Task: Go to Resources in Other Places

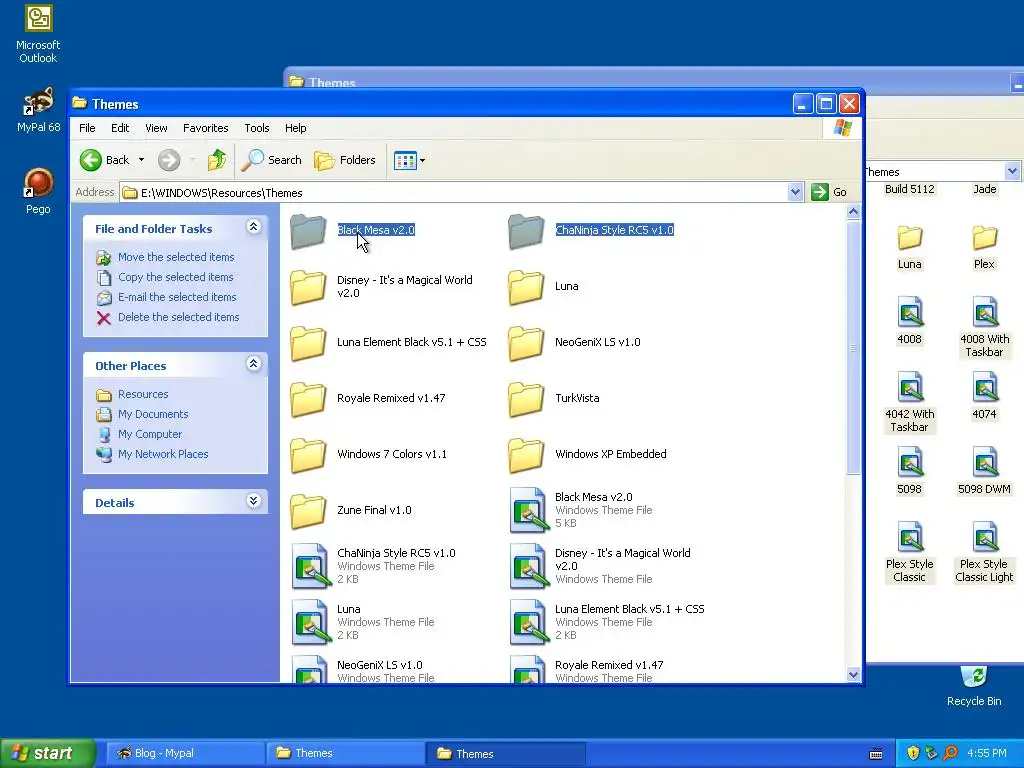Action: tap(143, 394)
